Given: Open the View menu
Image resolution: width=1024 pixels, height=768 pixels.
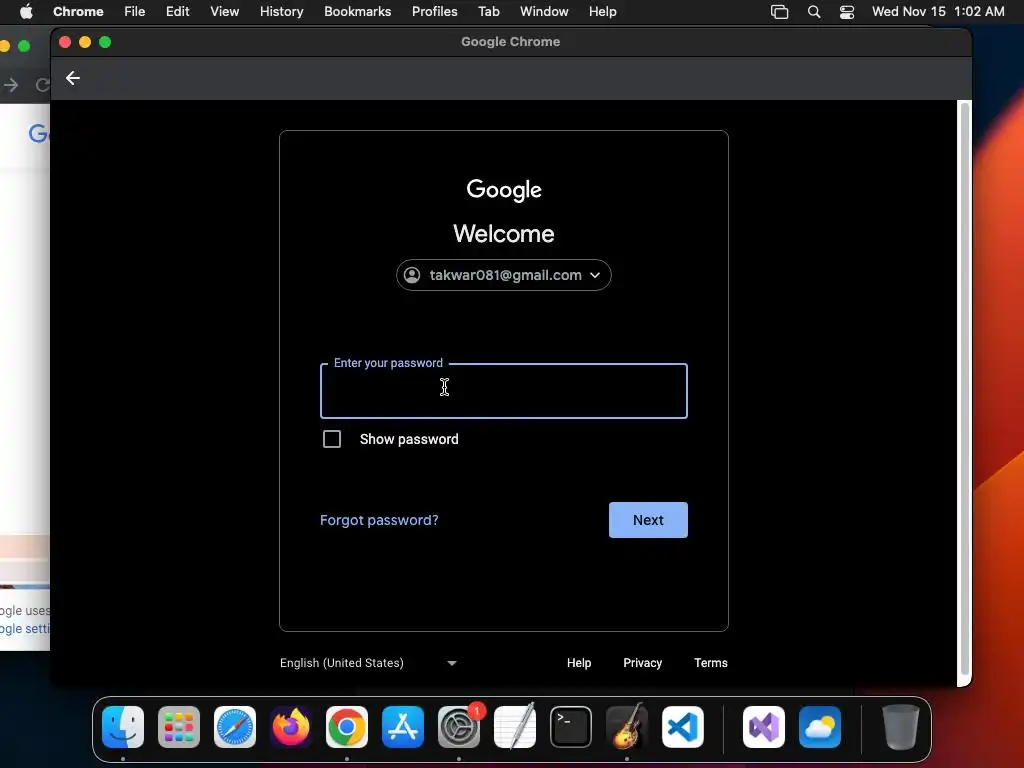Looking at the screenshot, I should (x=225, y=12).
